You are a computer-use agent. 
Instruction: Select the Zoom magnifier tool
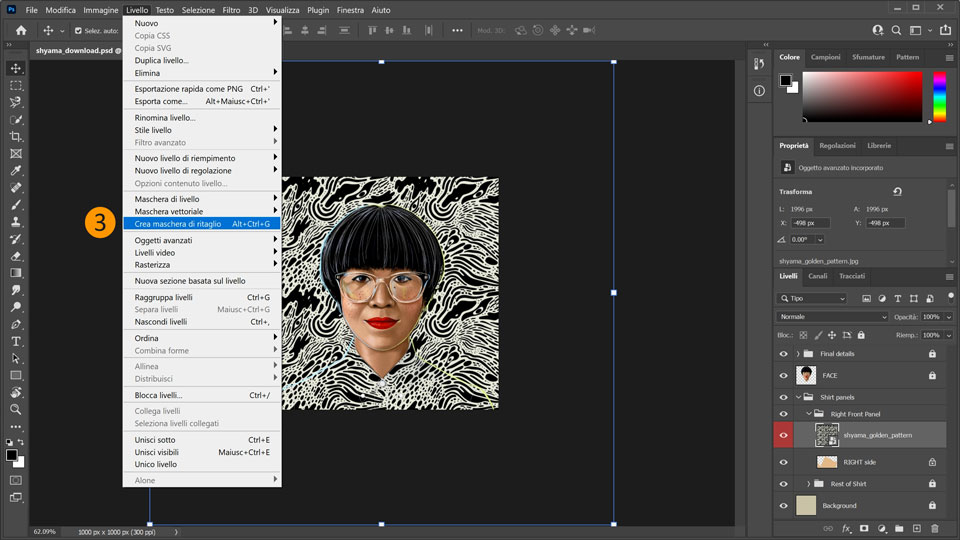tap(16, 409)
